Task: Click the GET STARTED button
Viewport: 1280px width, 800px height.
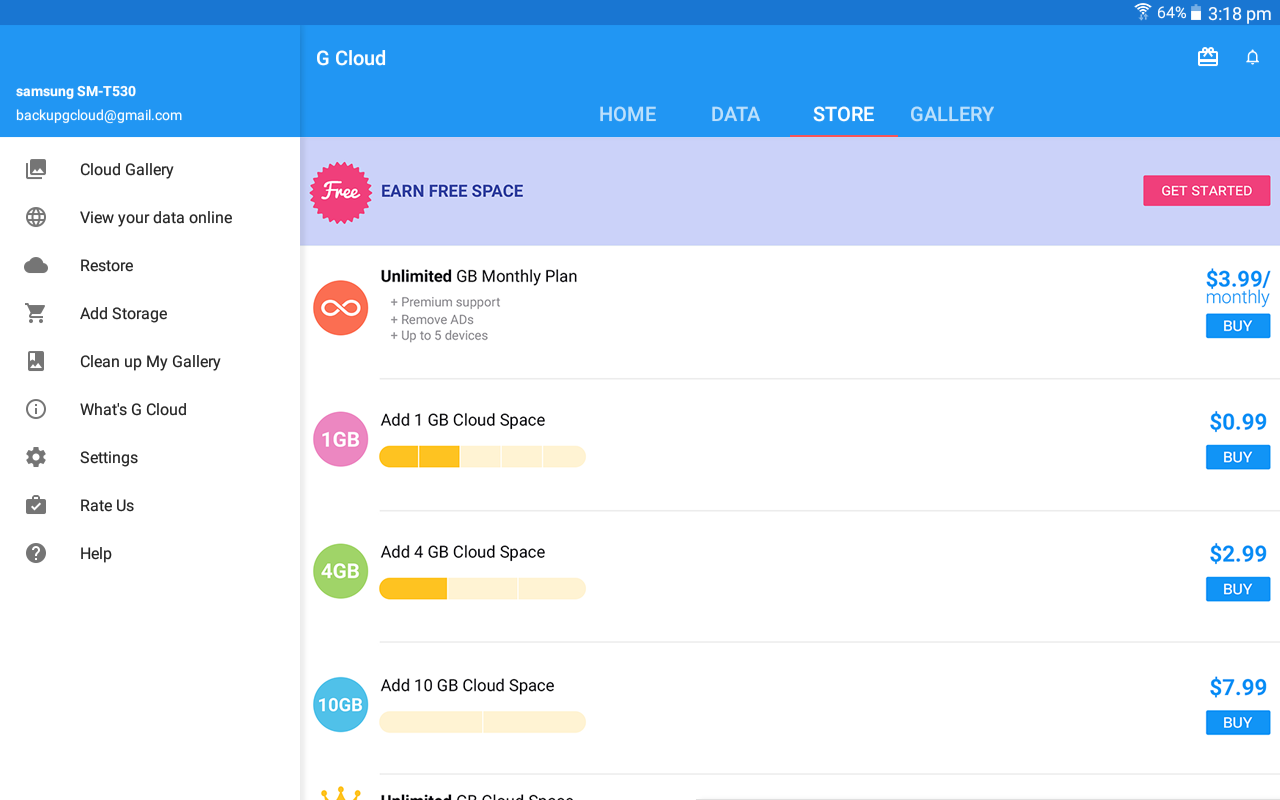Action: coord(1207,190)
